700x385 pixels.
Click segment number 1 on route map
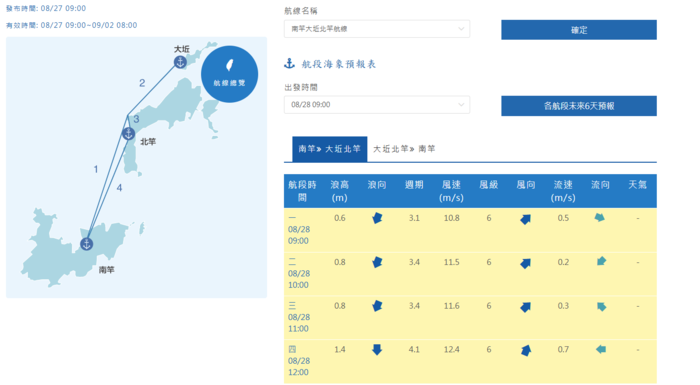96,169
